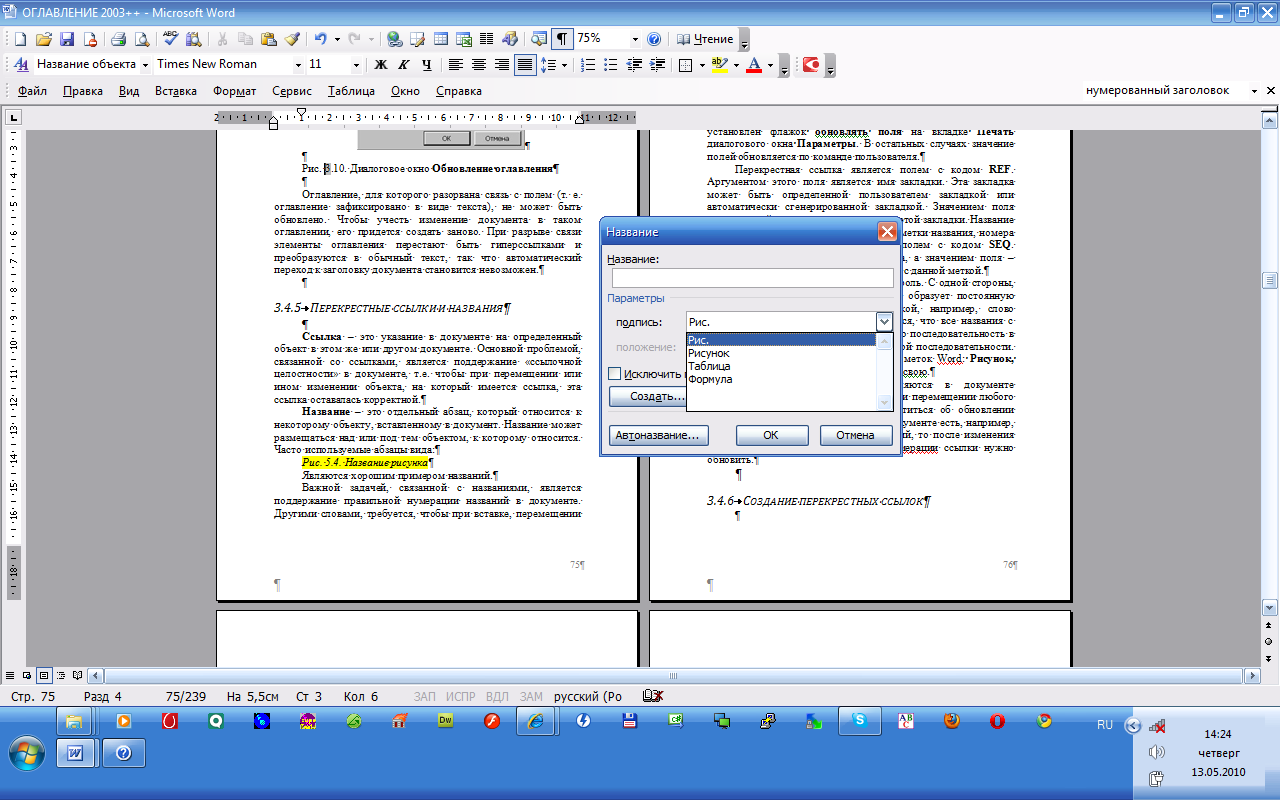Toggle the show paragraph marks ¶ button

563,39
